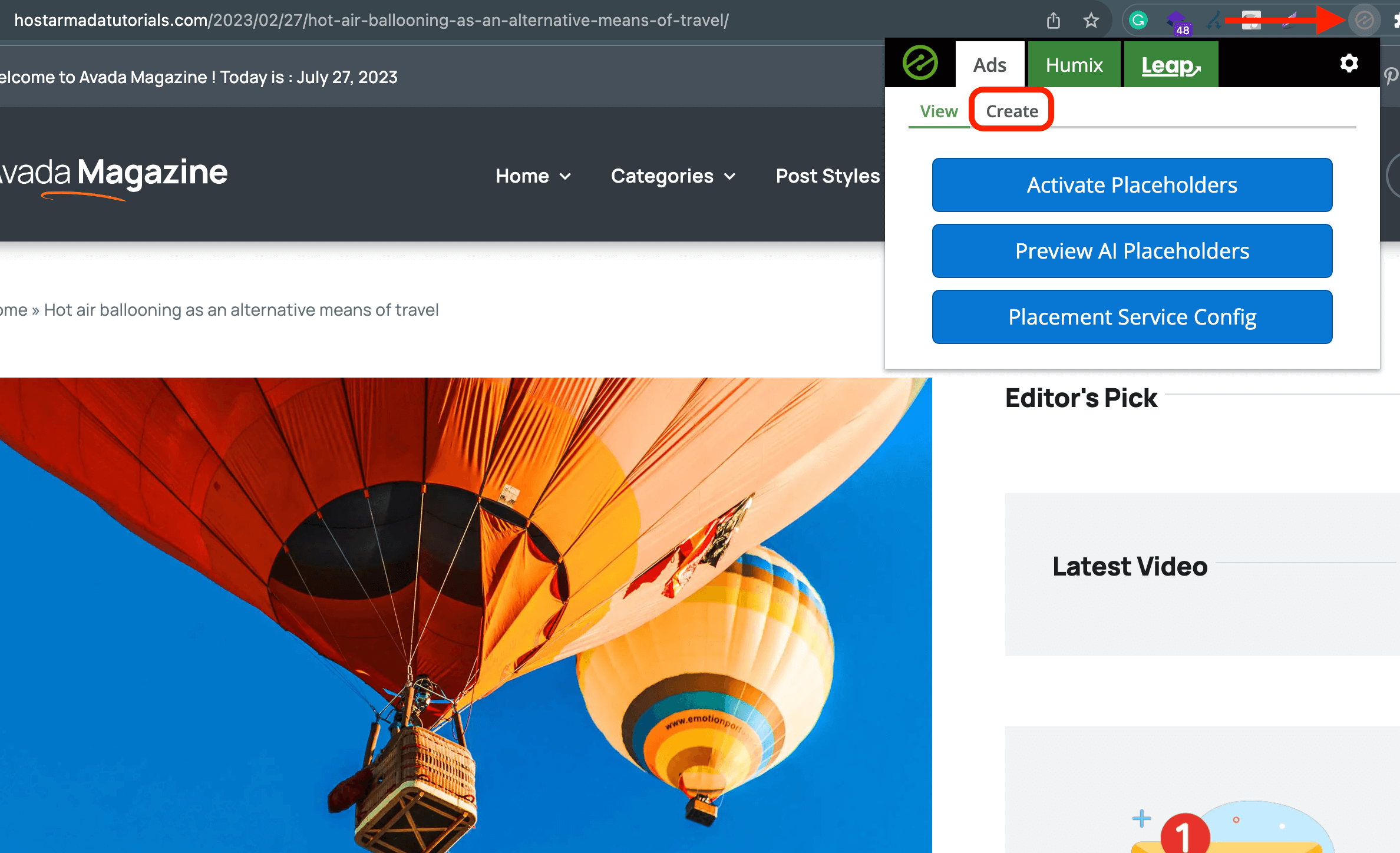Click the address bar URL
The width and height of the screenshot is (1400, 853).
[x=371, y=20]
